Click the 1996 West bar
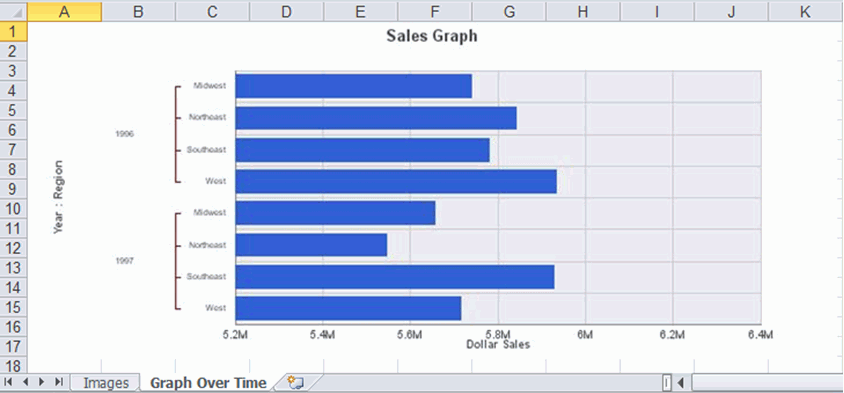The width and height of the screenshot is (844, 393). click(x=396, y=181)
